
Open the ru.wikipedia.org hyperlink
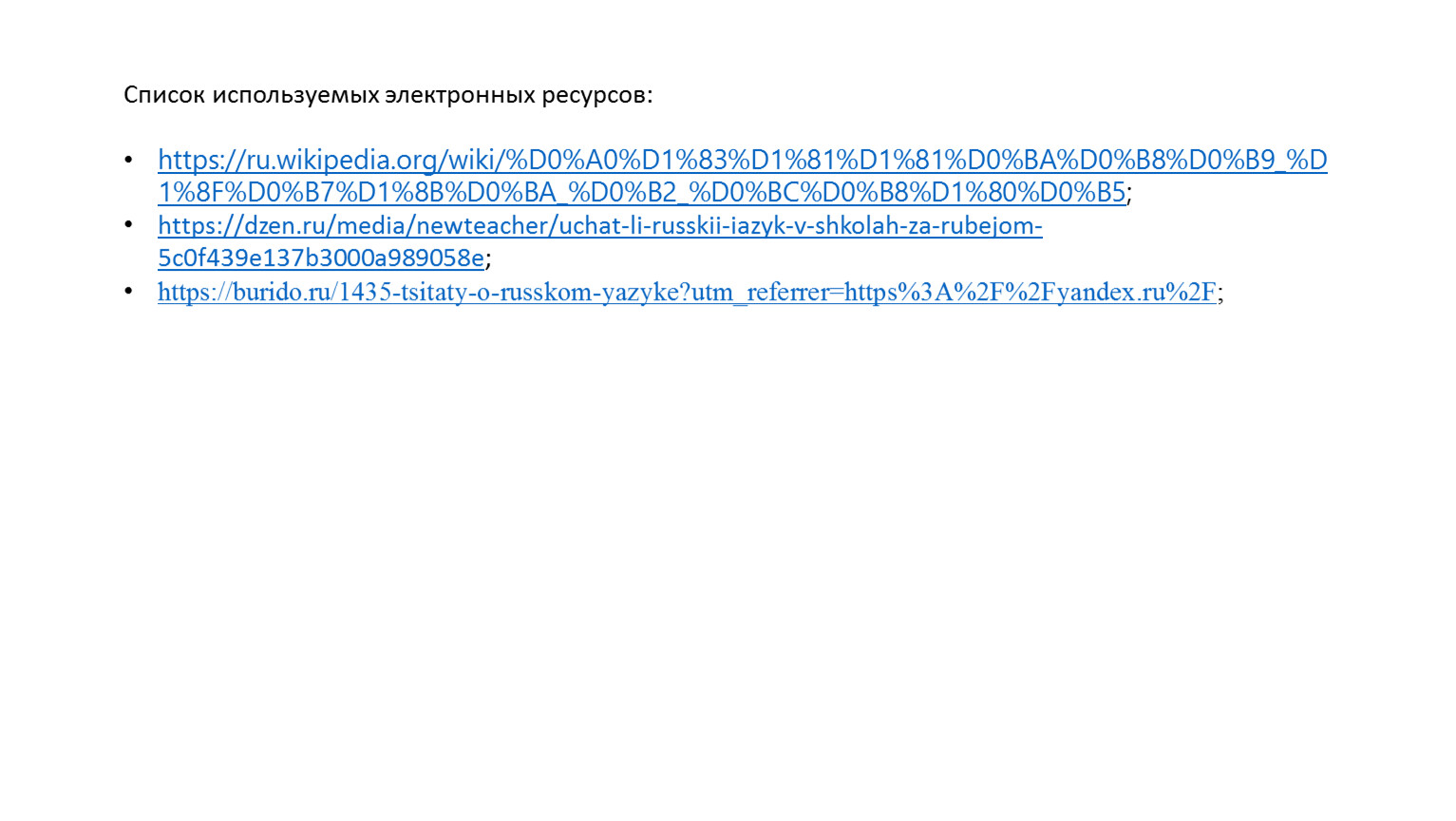[742, 176]
